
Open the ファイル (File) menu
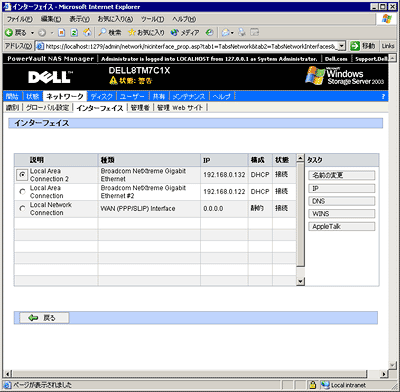[x=20, y=19]
